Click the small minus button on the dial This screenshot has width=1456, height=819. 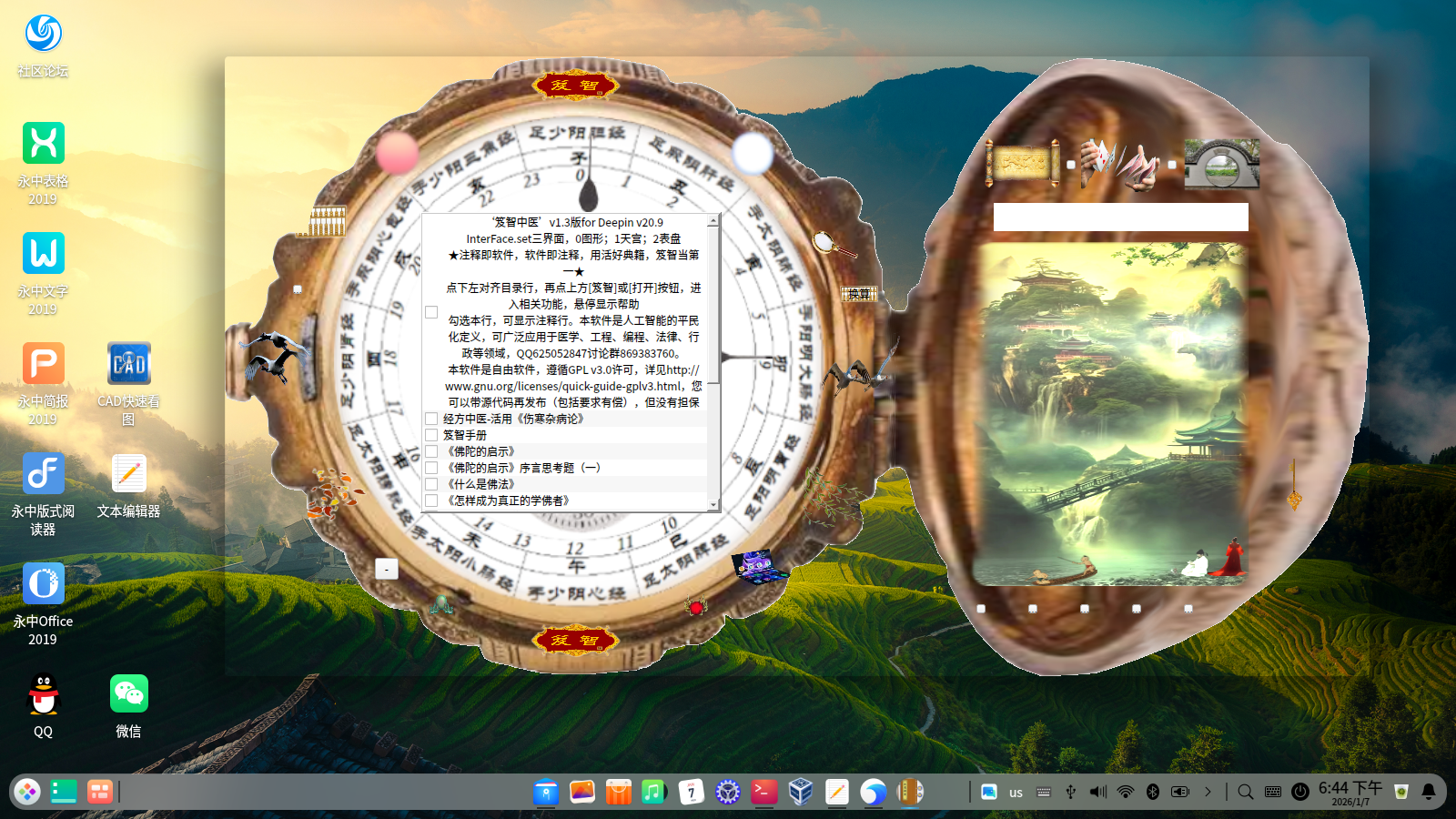[387, 569]
